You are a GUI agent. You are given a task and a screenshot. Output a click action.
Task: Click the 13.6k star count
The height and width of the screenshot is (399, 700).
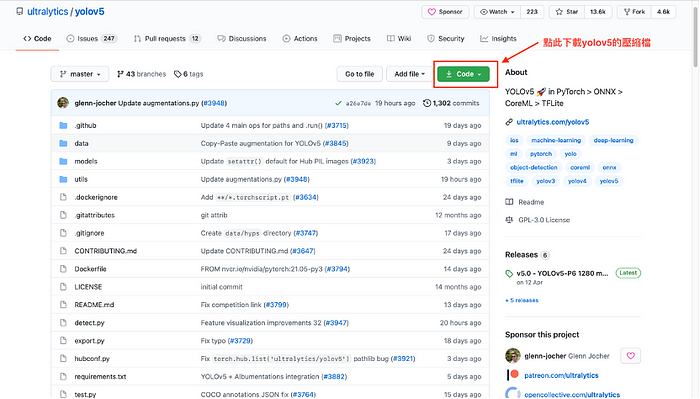(x=598, y=12)
